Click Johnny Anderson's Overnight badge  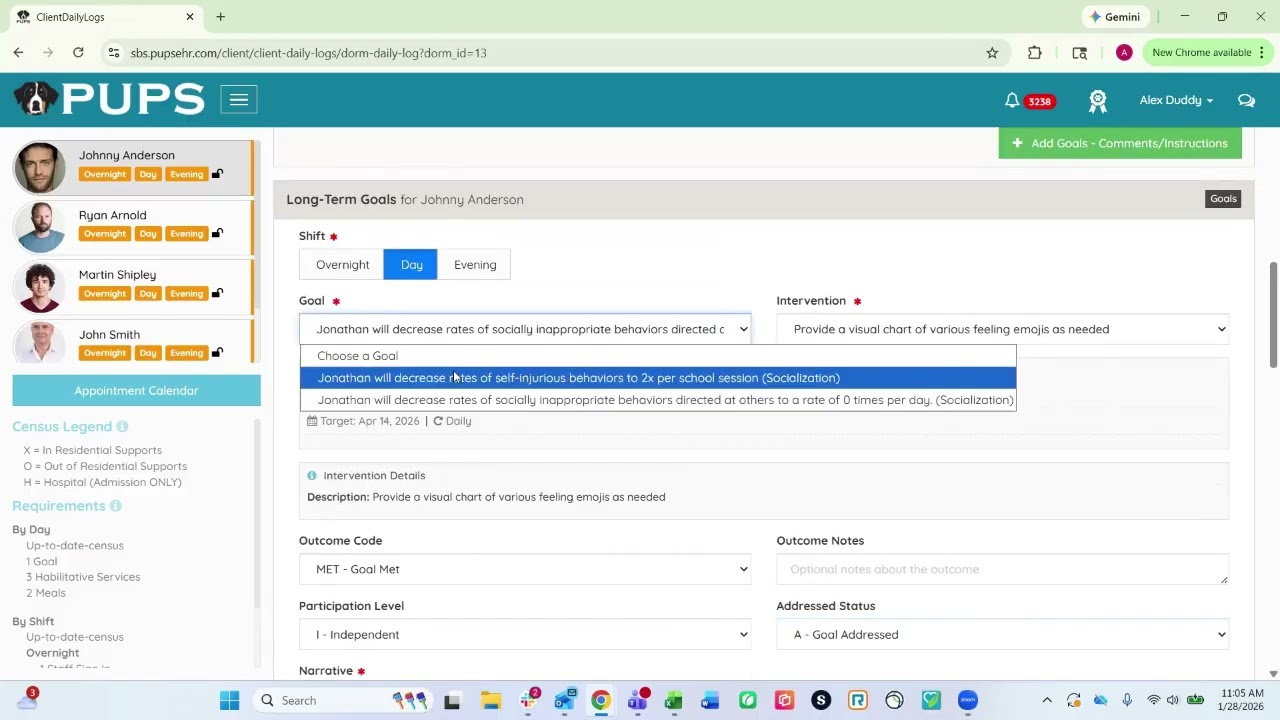105,174
